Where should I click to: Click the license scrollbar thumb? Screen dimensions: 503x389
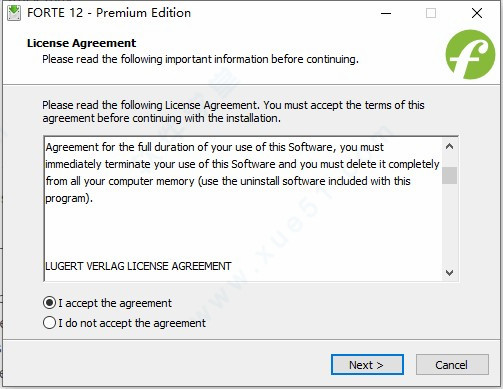449,175
